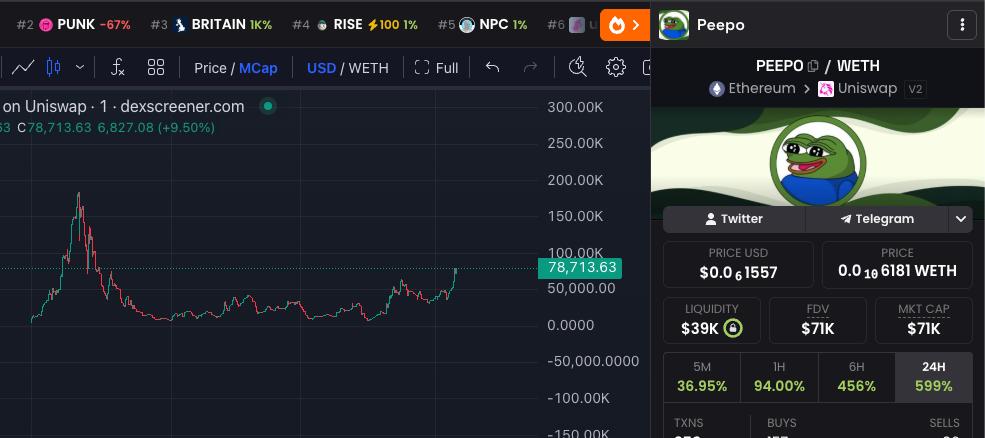
Task: Open the BRITAIN trending token
Action: pos(211,25)
